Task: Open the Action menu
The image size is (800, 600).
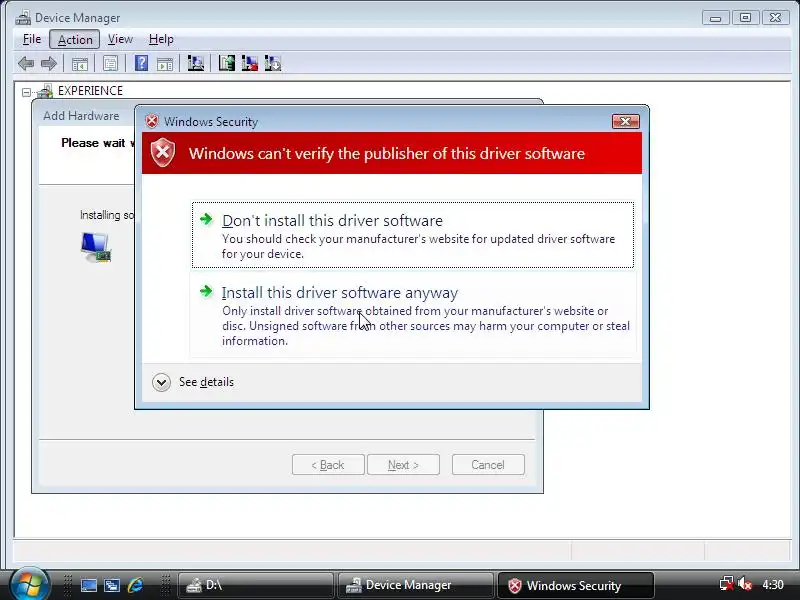Action: [x=75, y=39]
